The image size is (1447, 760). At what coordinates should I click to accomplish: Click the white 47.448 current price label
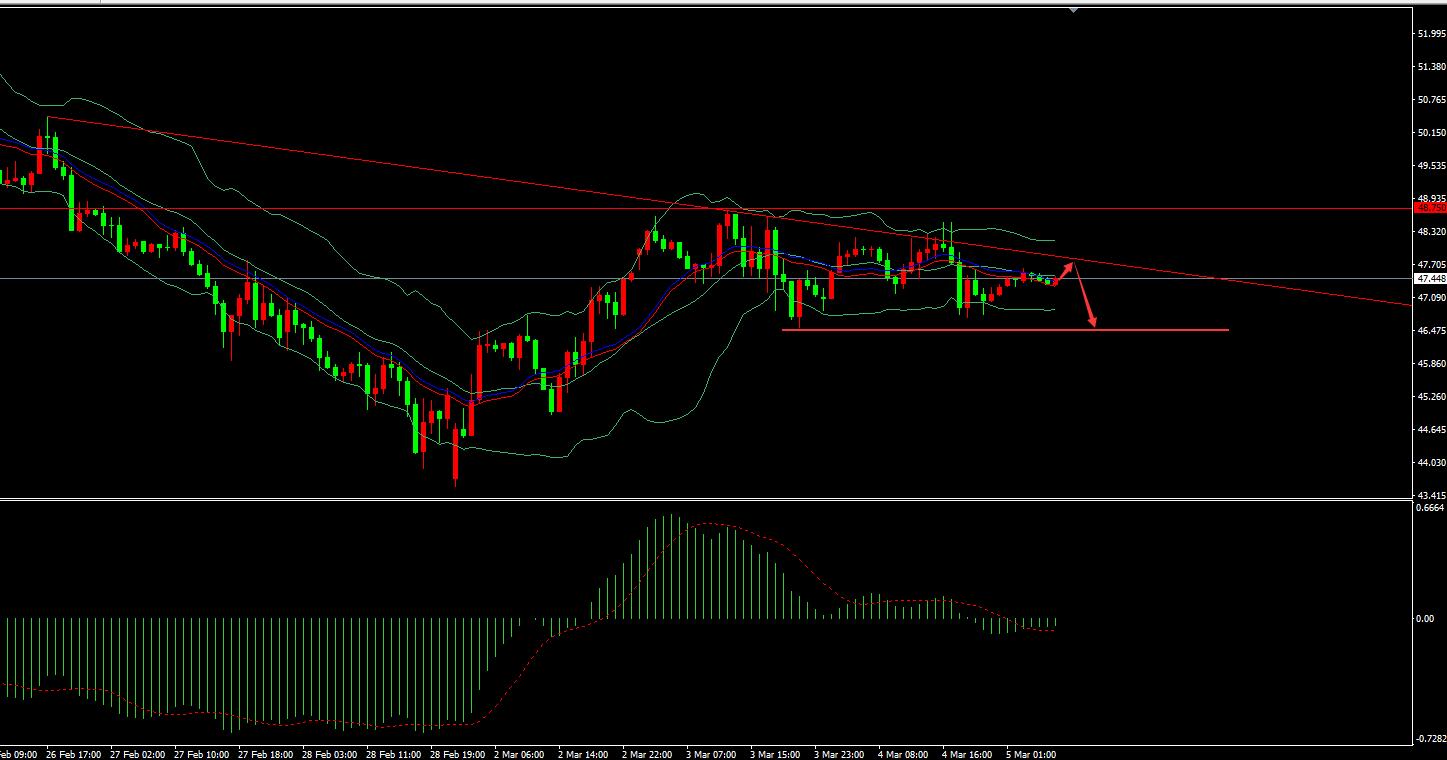[x=1431, y=279]
